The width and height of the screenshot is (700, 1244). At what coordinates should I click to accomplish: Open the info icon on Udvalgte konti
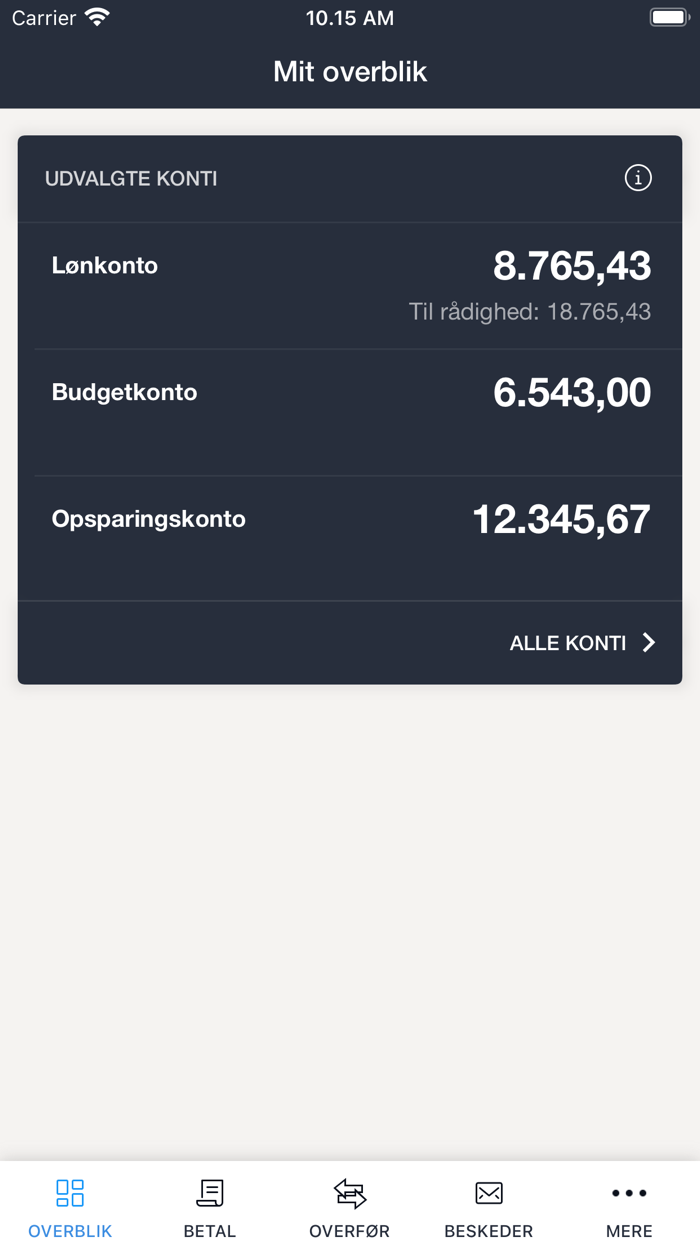click(x=637, y=178)
